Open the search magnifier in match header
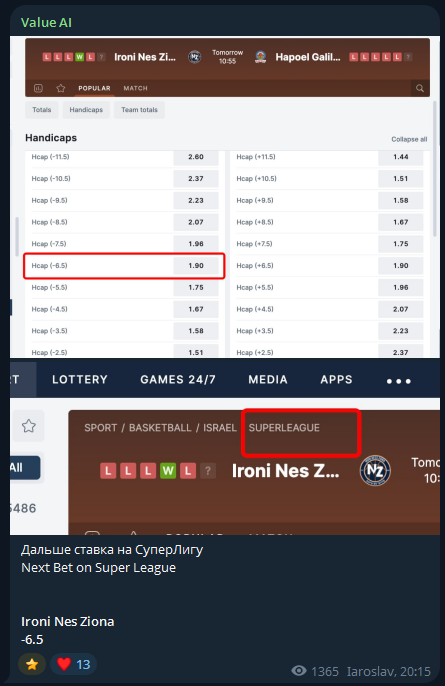 click(420, 88)
